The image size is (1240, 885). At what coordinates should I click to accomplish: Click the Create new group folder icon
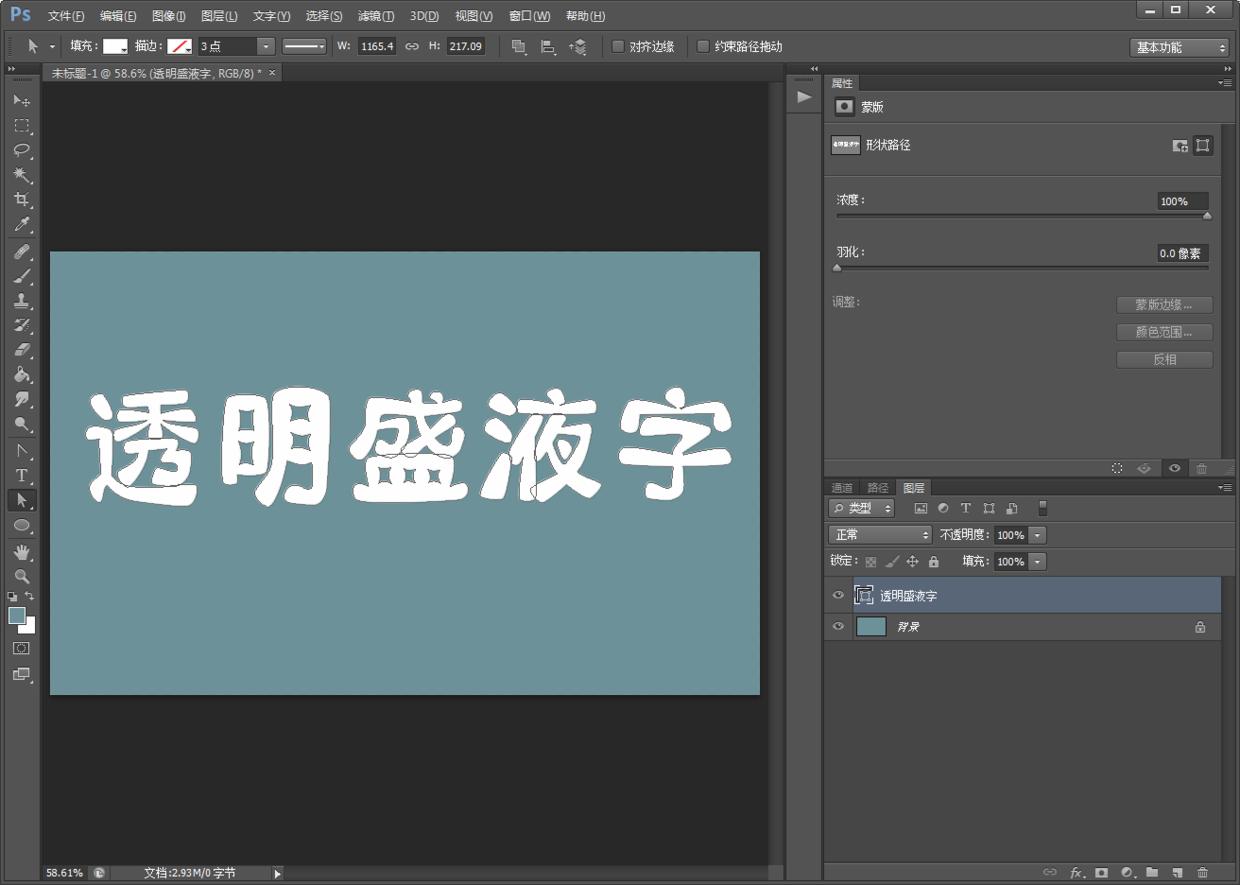point(1152,873)
